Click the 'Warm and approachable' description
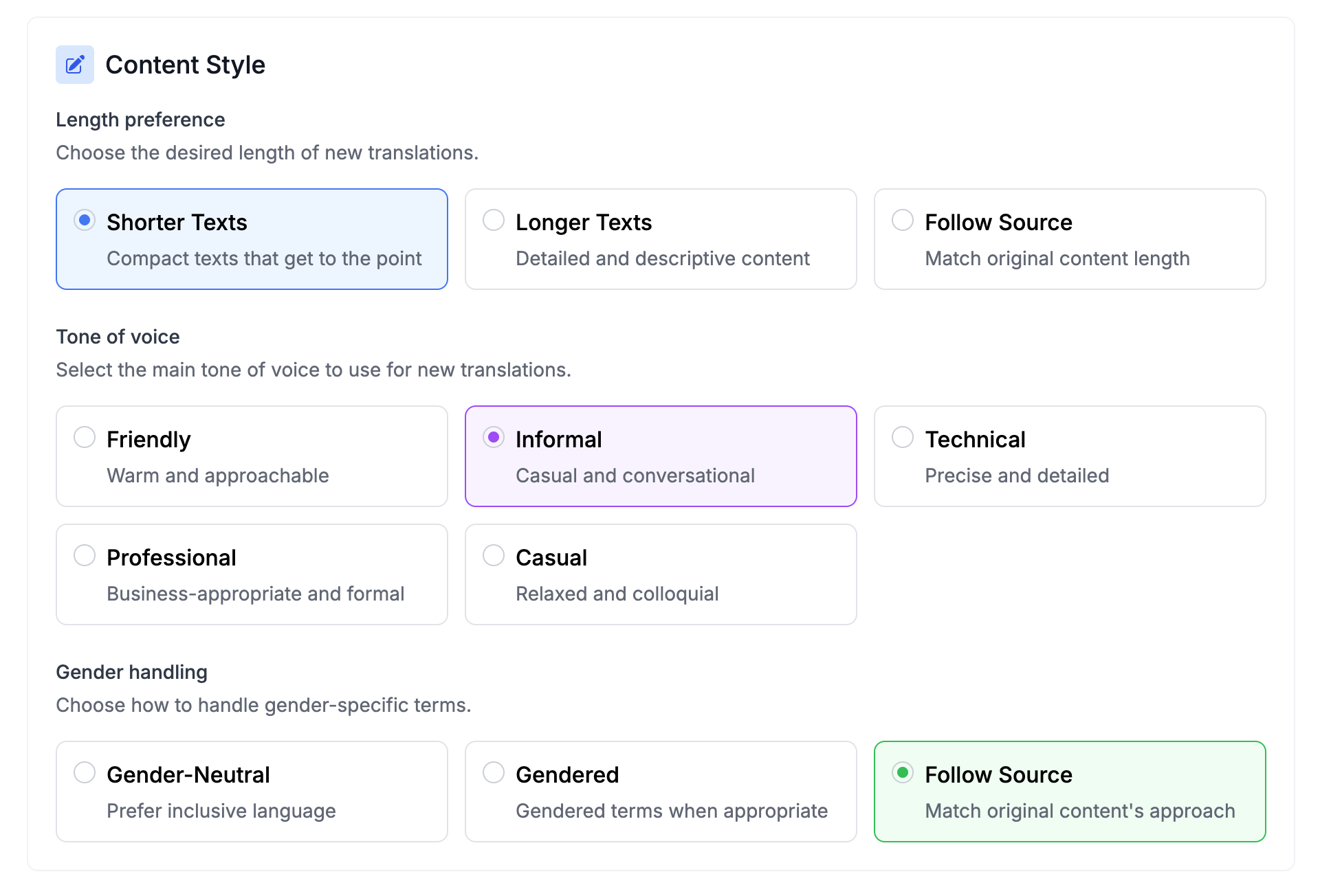This screenshot has width=1320, height=896. click(x=218, y=475)
